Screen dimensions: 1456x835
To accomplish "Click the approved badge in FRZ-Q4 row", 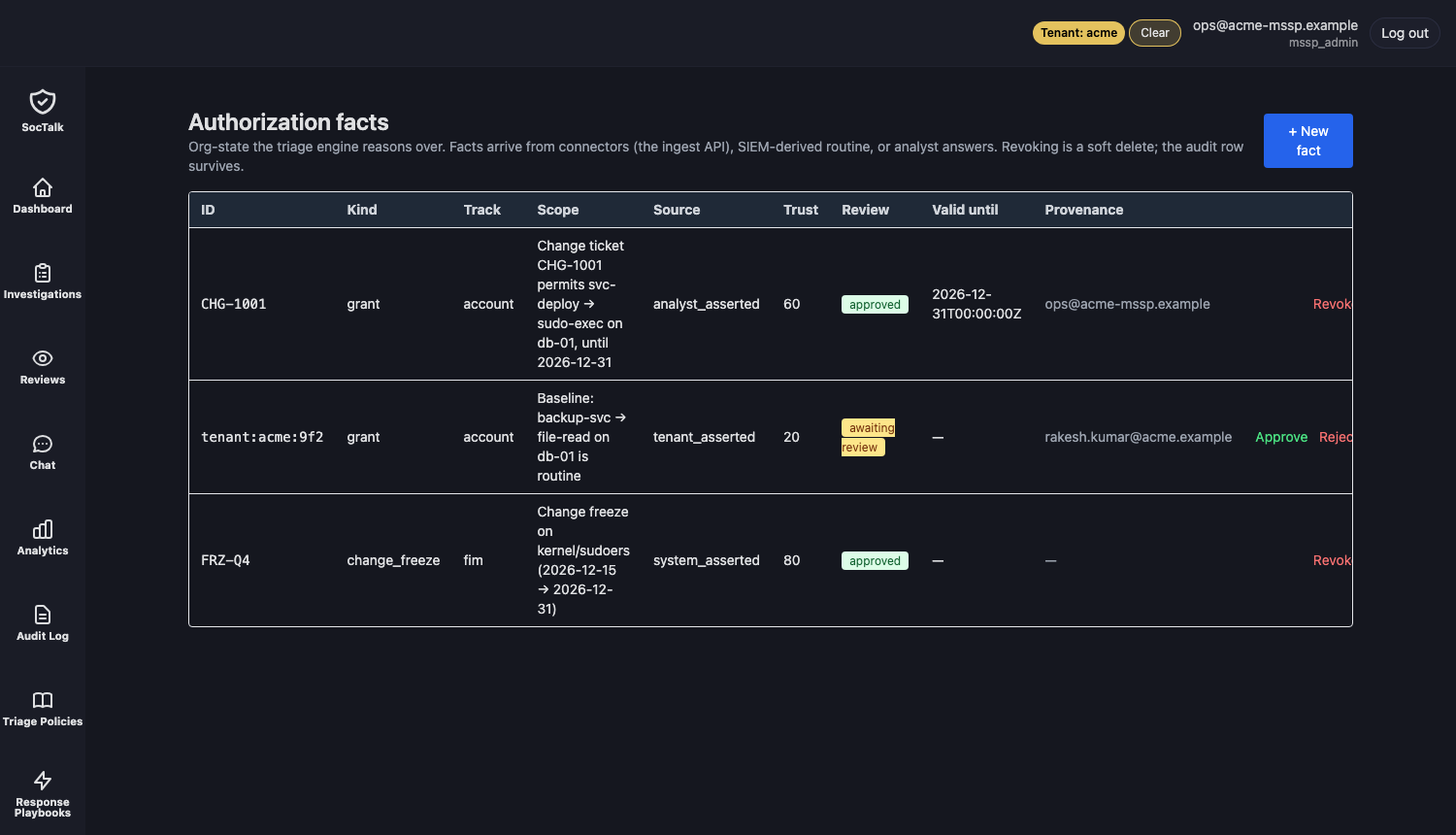I will pyautogui.click(x=875, y=561).
